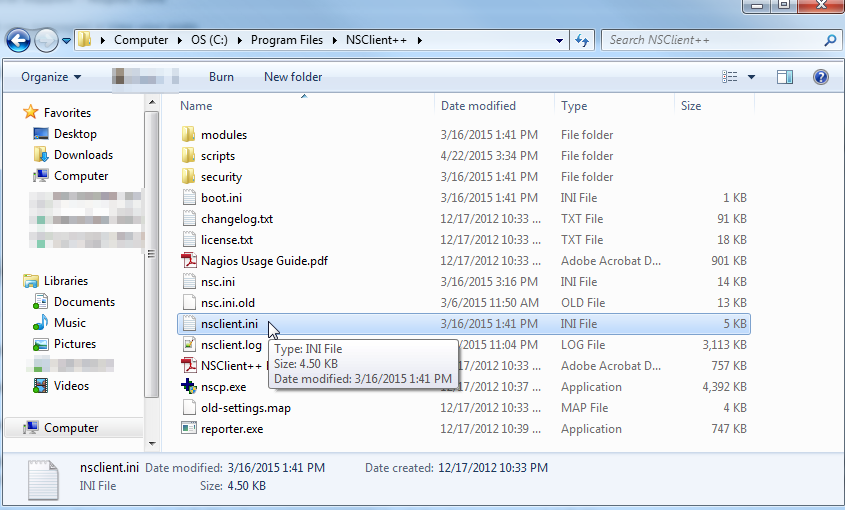Click the 4,392 KB size cell

click(724, 387)
